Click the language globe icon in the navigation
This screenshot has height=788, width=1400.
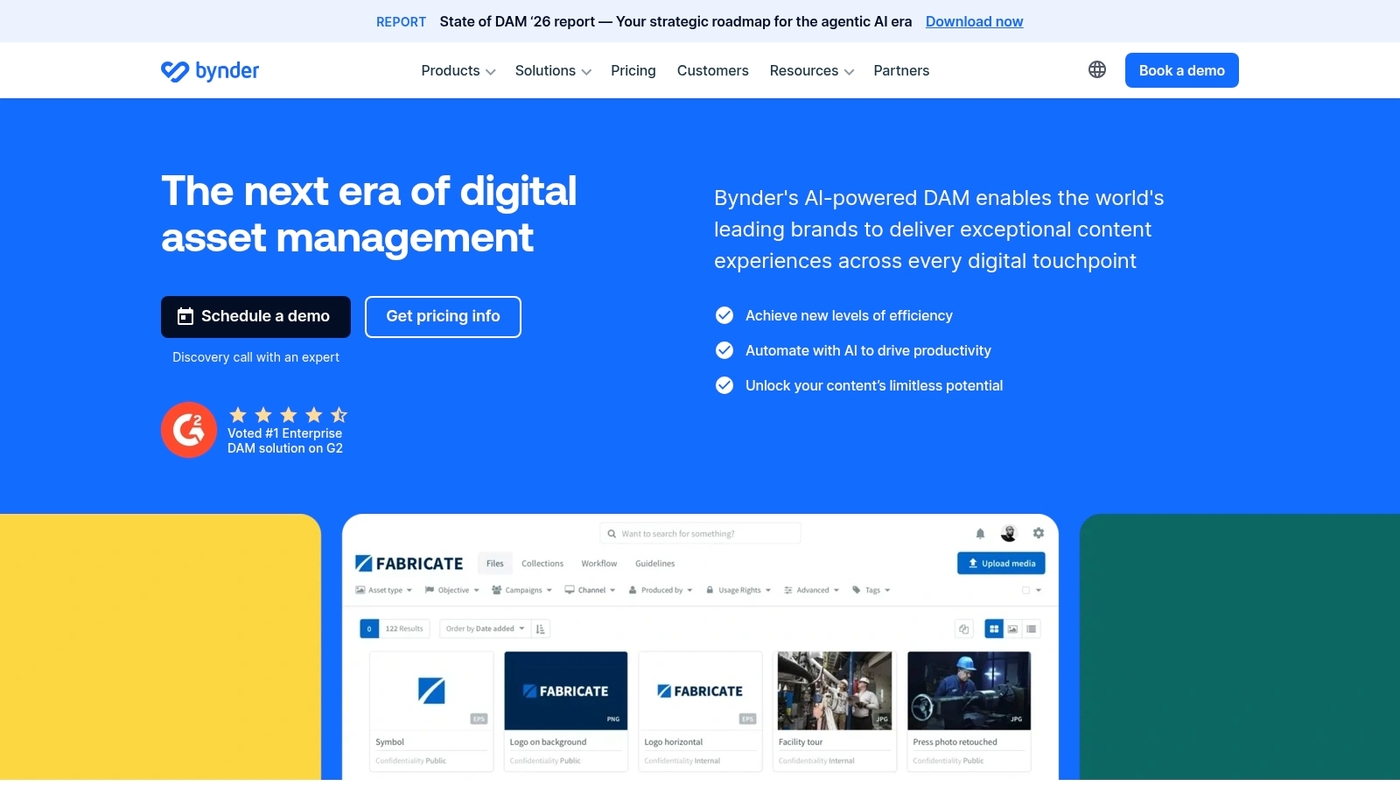coord(1097,69)
